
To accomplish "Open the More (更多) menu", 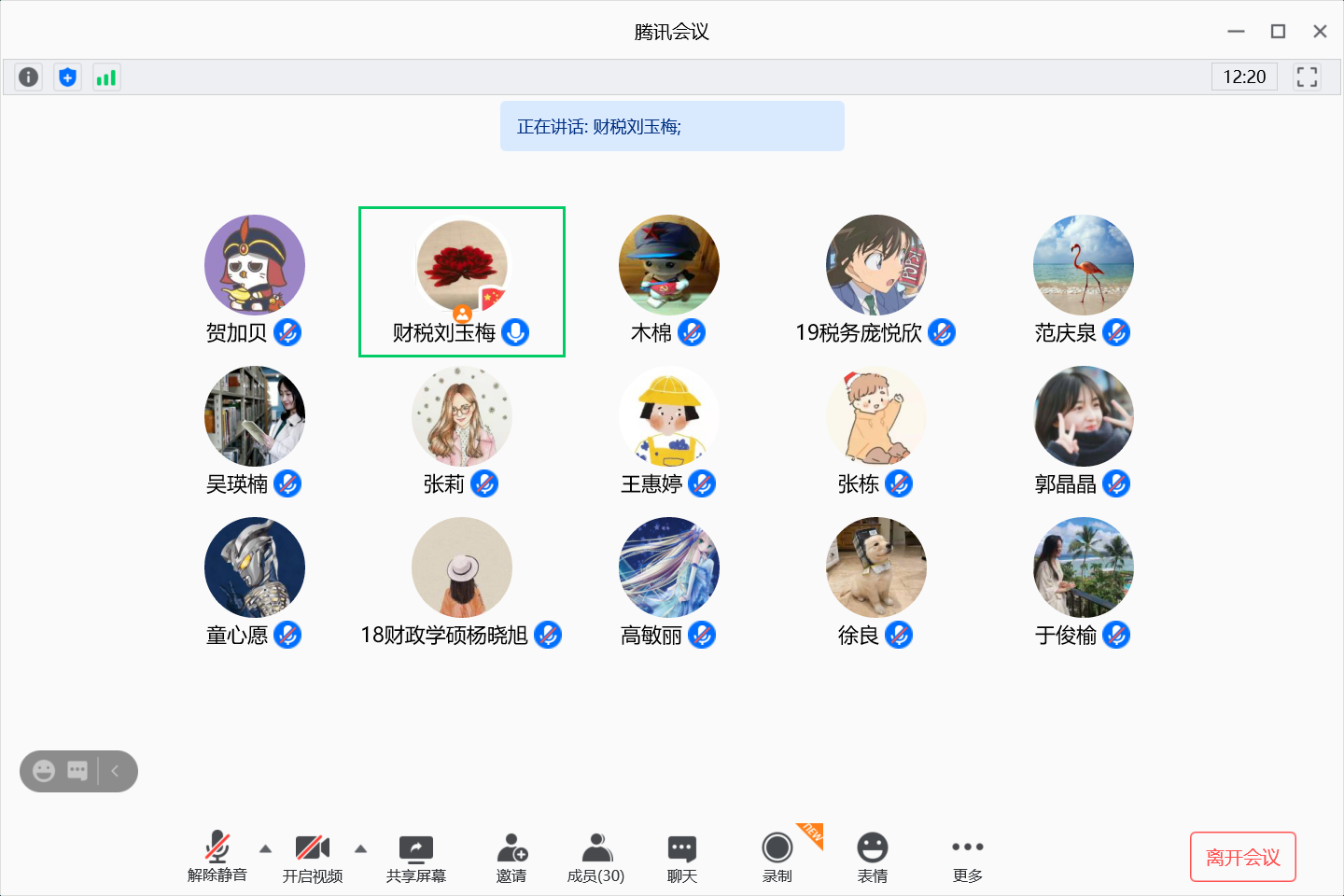I will (968, 858).
